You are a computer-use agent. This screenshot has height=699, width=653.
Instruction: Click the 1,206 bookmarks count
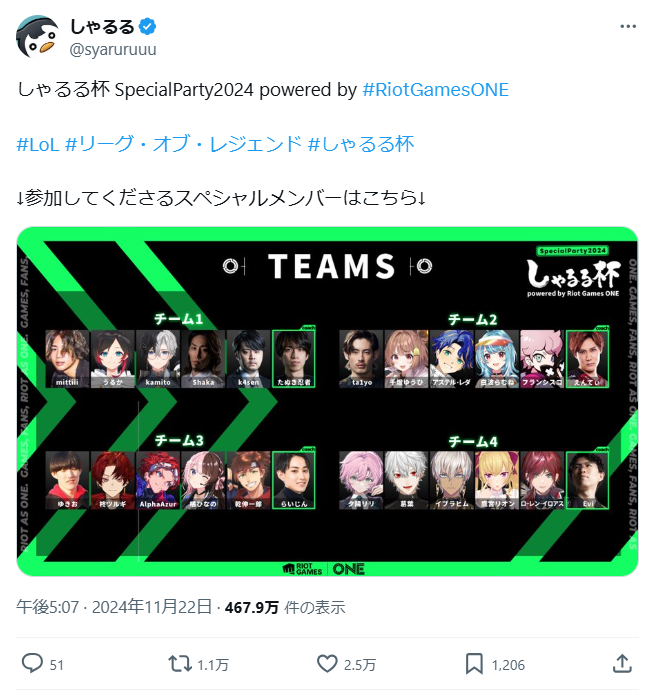[x=508, y=665]
